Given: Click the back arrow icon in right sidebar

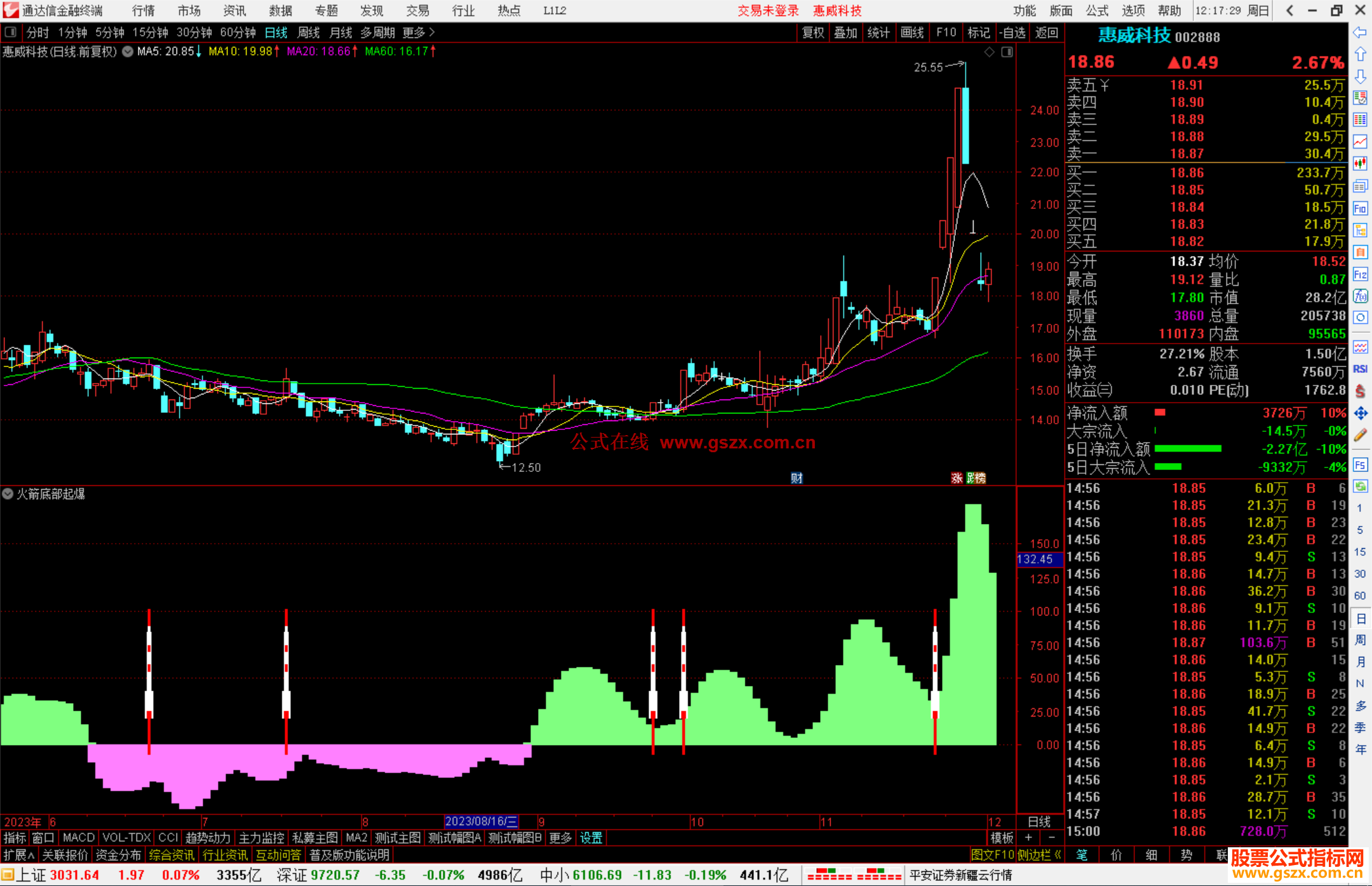Looking at the screenshot, I should [1360, 32].
